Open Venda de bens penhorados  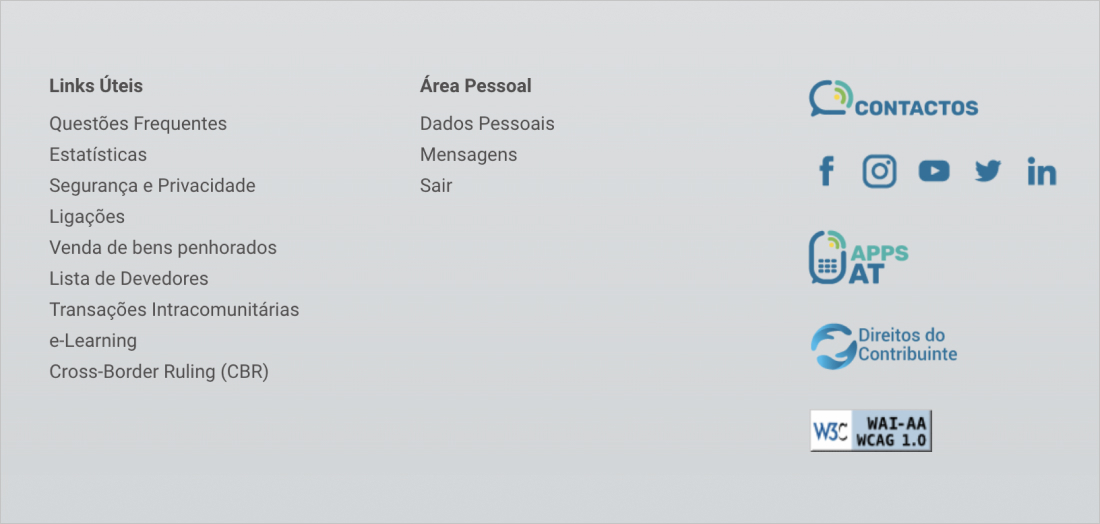163,248
